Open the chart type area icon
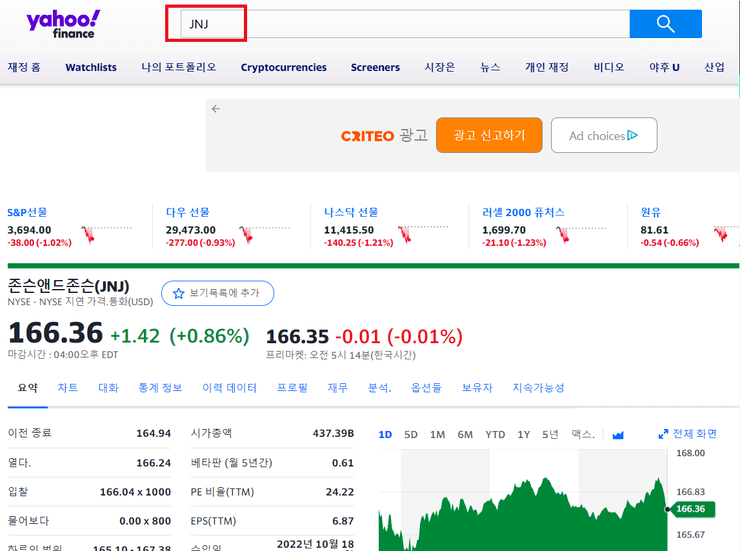Screen dimensions: 740x551 [618, 434]
